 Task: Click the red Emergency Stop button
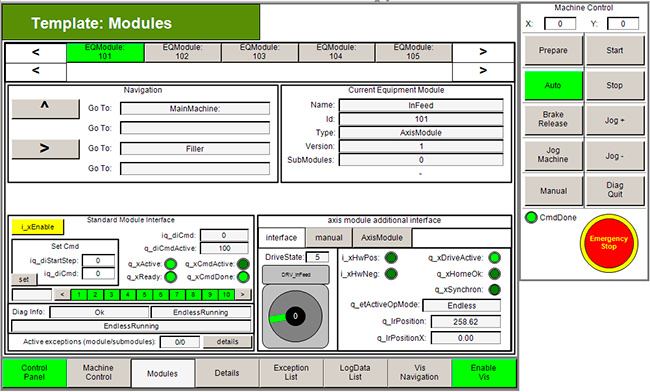(609, 243)
